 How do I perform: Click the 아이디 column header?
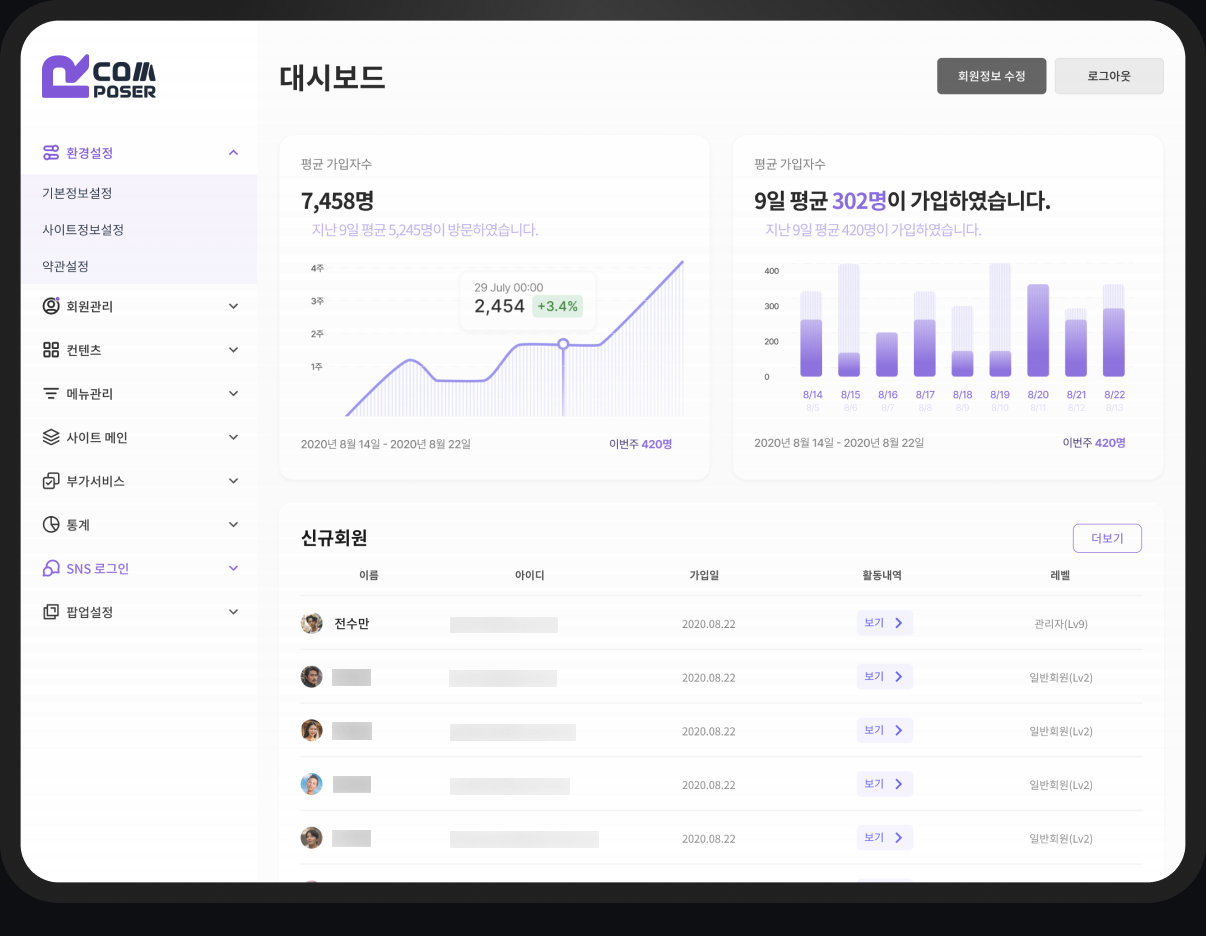(529, 575)
